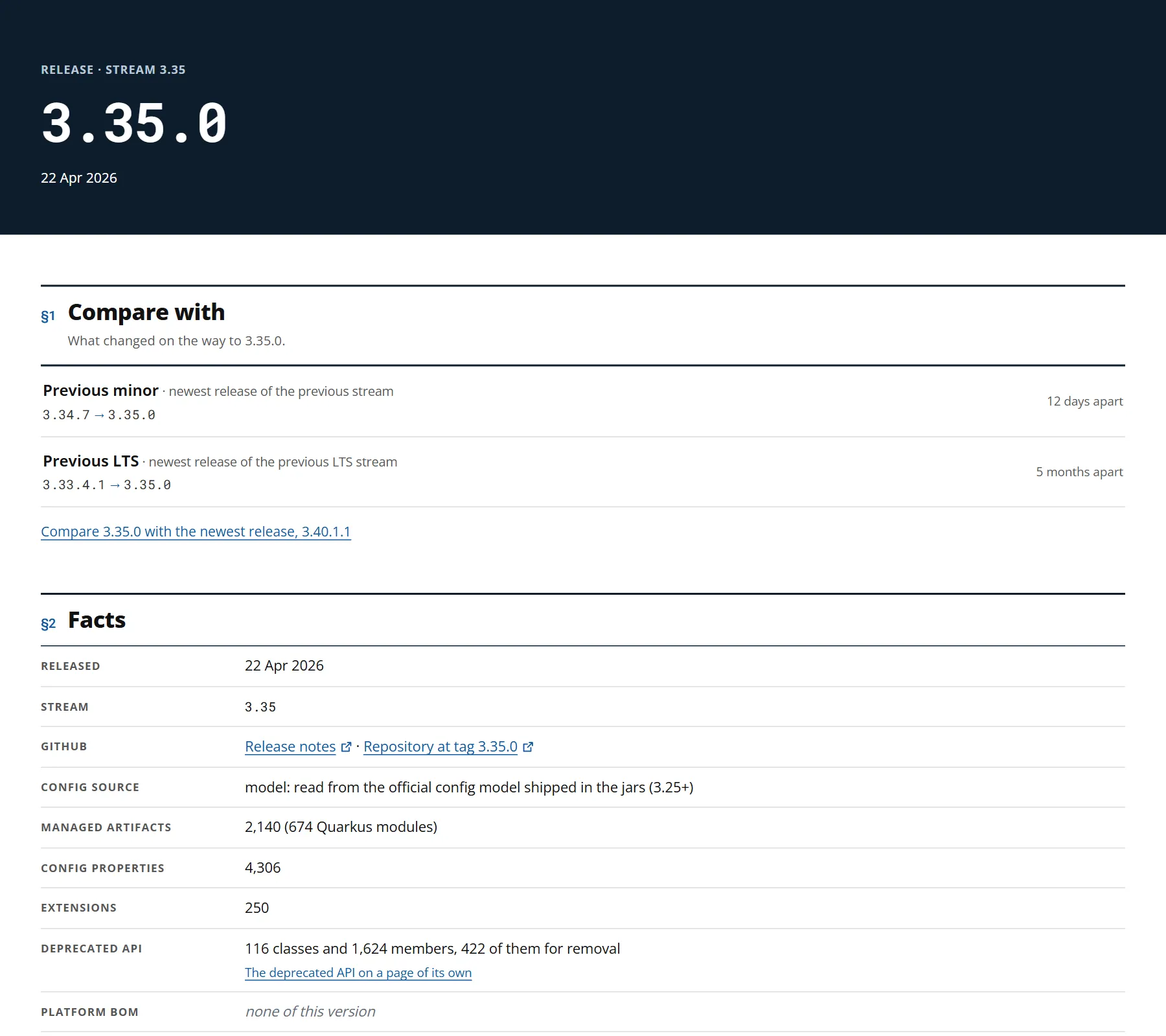This screenshot has width=1166, height=1036.
Task: Click the header date 22 Apr 2026
Action: pos(79,178)
